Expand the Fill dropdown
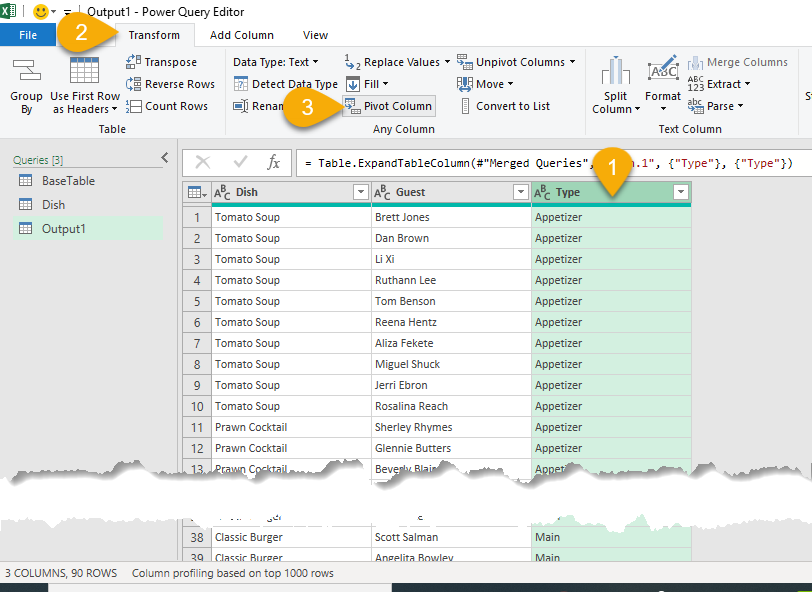This screenshot has width=812, height=592. (366, 84)
